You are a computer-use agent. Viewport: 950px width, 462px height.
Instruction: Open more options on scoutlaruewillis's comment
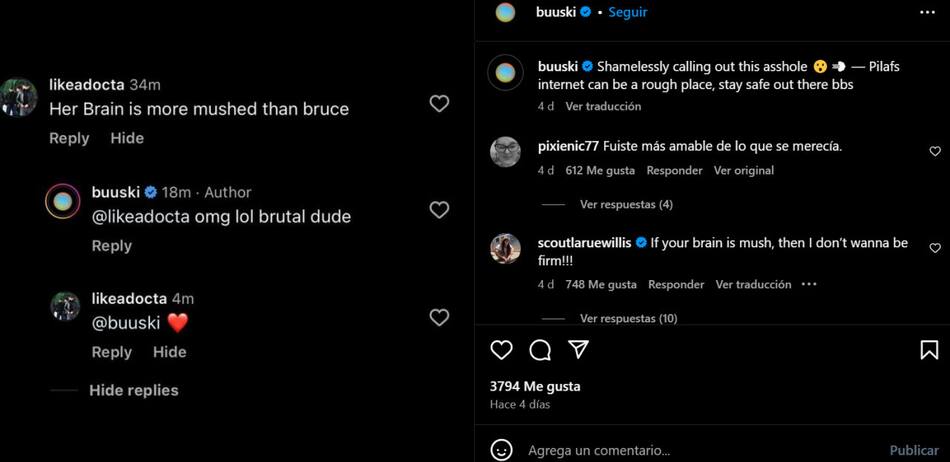(x=809, y=284)
